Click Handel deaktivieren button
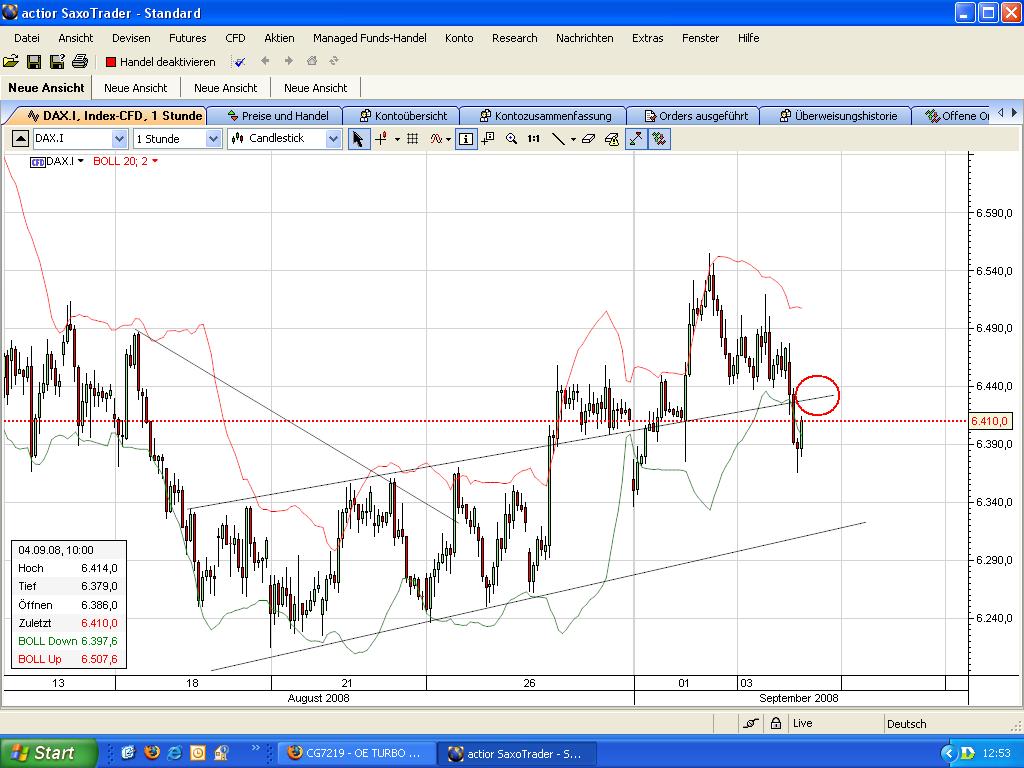Screen dimensions: 1024x768 pyautogui.click(x=161, y=62)
